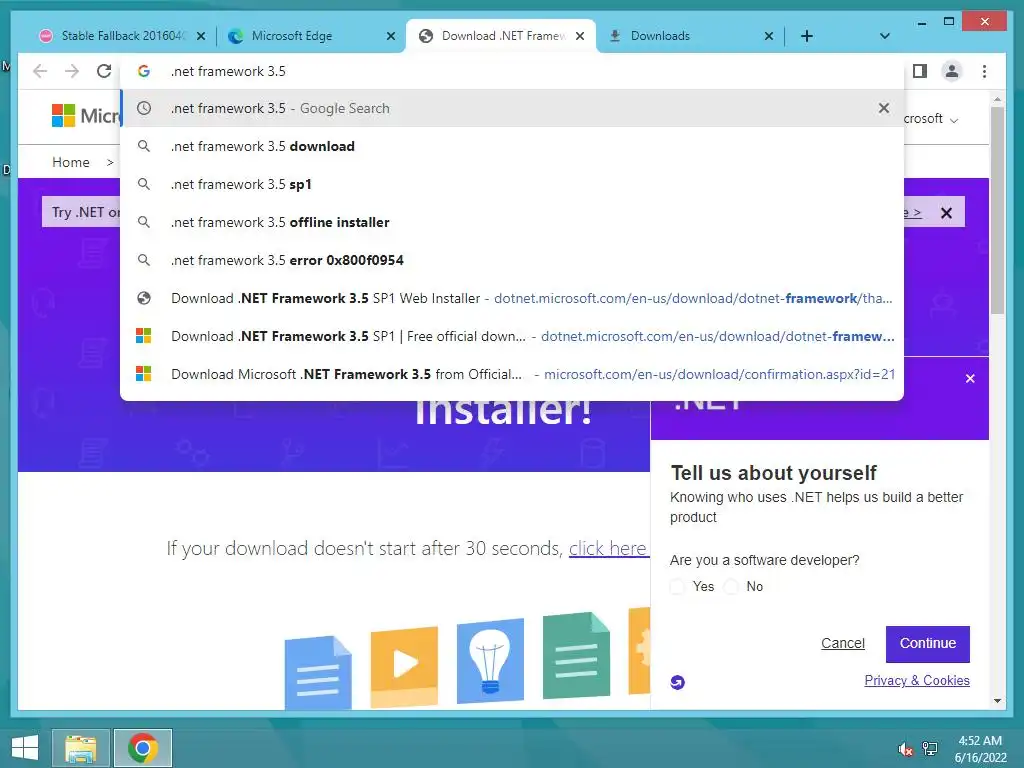This screenshot has width=1024, height=768.
Task: Click the Continue button in survey
Action: [x=927, y=644]
